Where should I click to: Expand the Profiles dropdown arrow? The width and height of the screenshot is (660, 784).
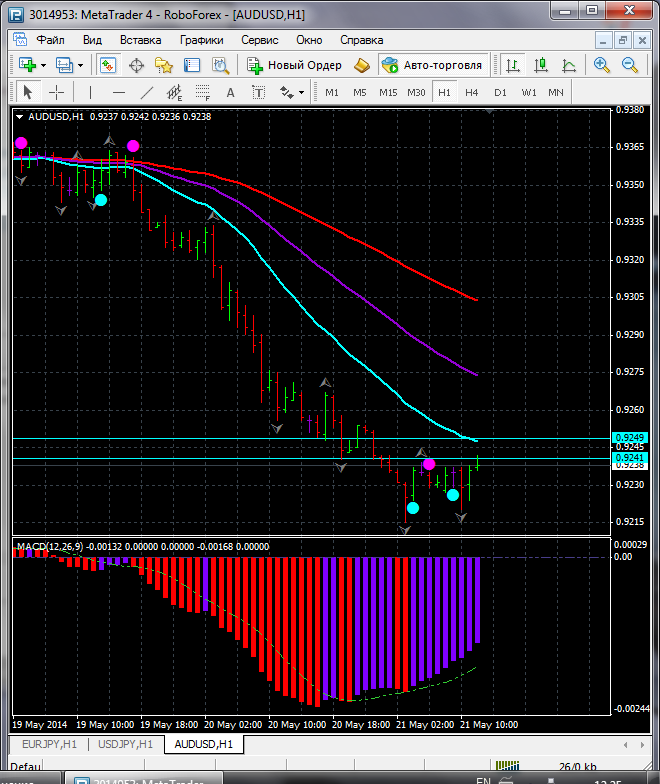[80, 66]
